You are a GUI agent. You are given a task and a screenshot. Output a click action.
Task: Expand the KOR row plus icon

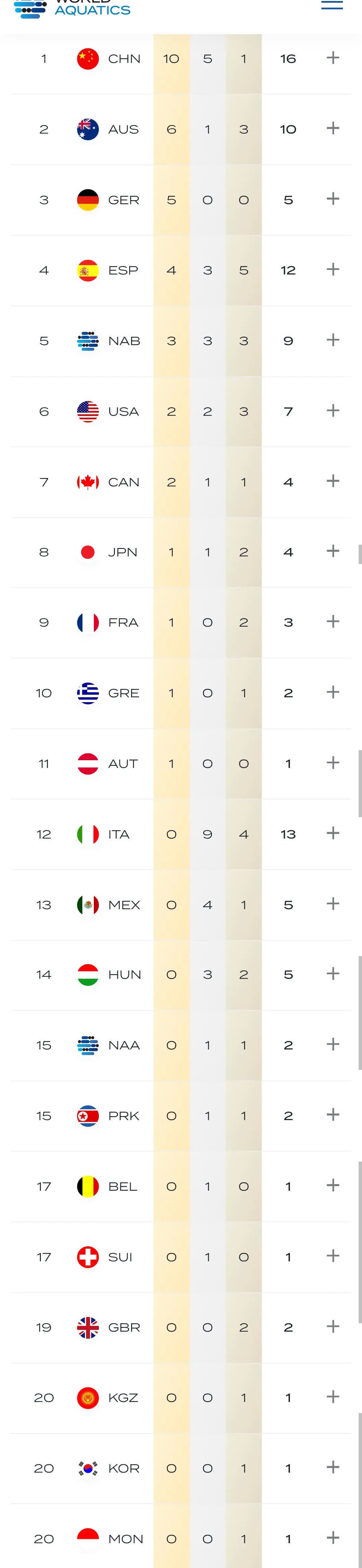point(333,1467)
